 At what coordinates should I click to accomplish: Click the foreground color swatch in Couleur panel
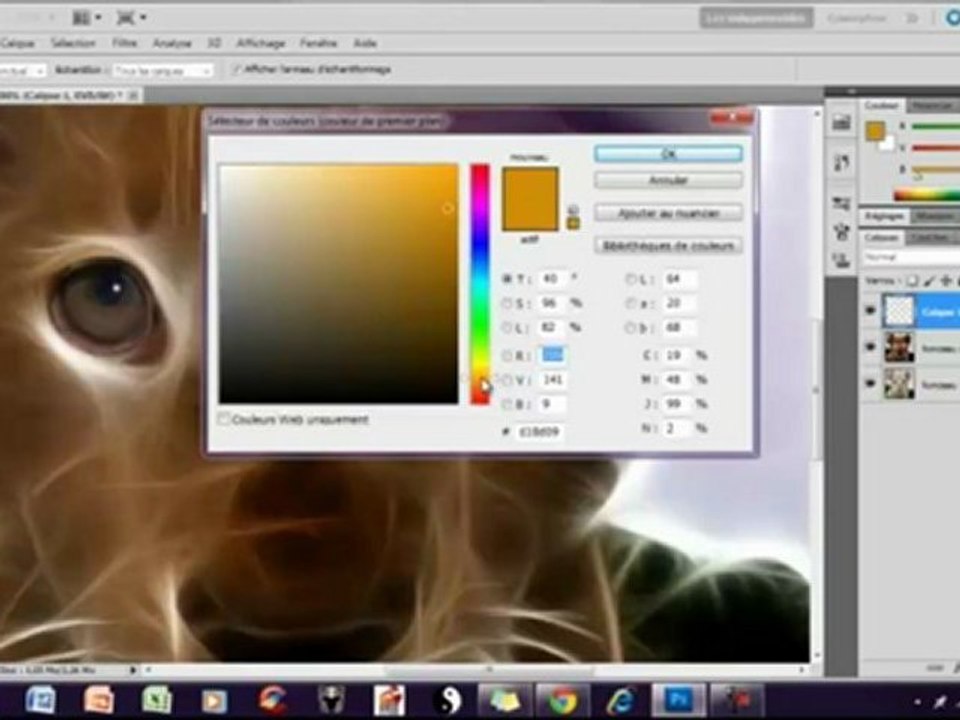(875, 132)
